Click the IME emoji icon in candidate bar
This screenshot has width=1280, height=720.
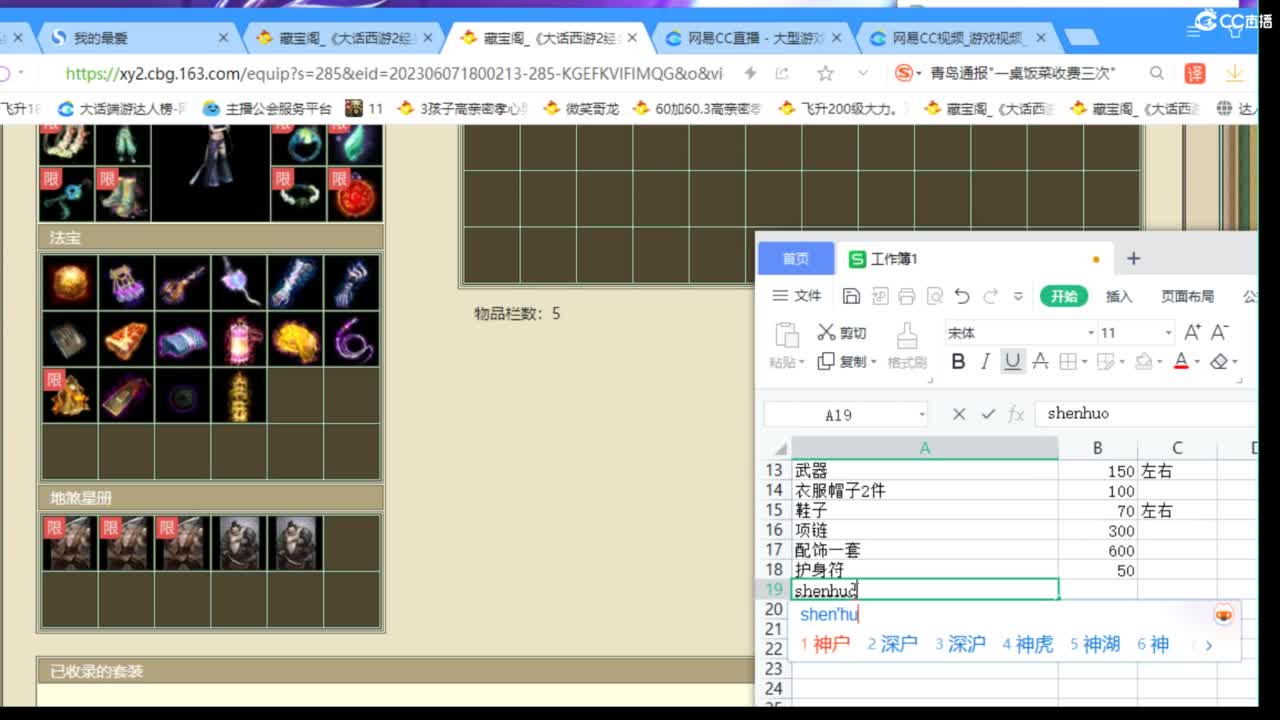coord(1223,614)
